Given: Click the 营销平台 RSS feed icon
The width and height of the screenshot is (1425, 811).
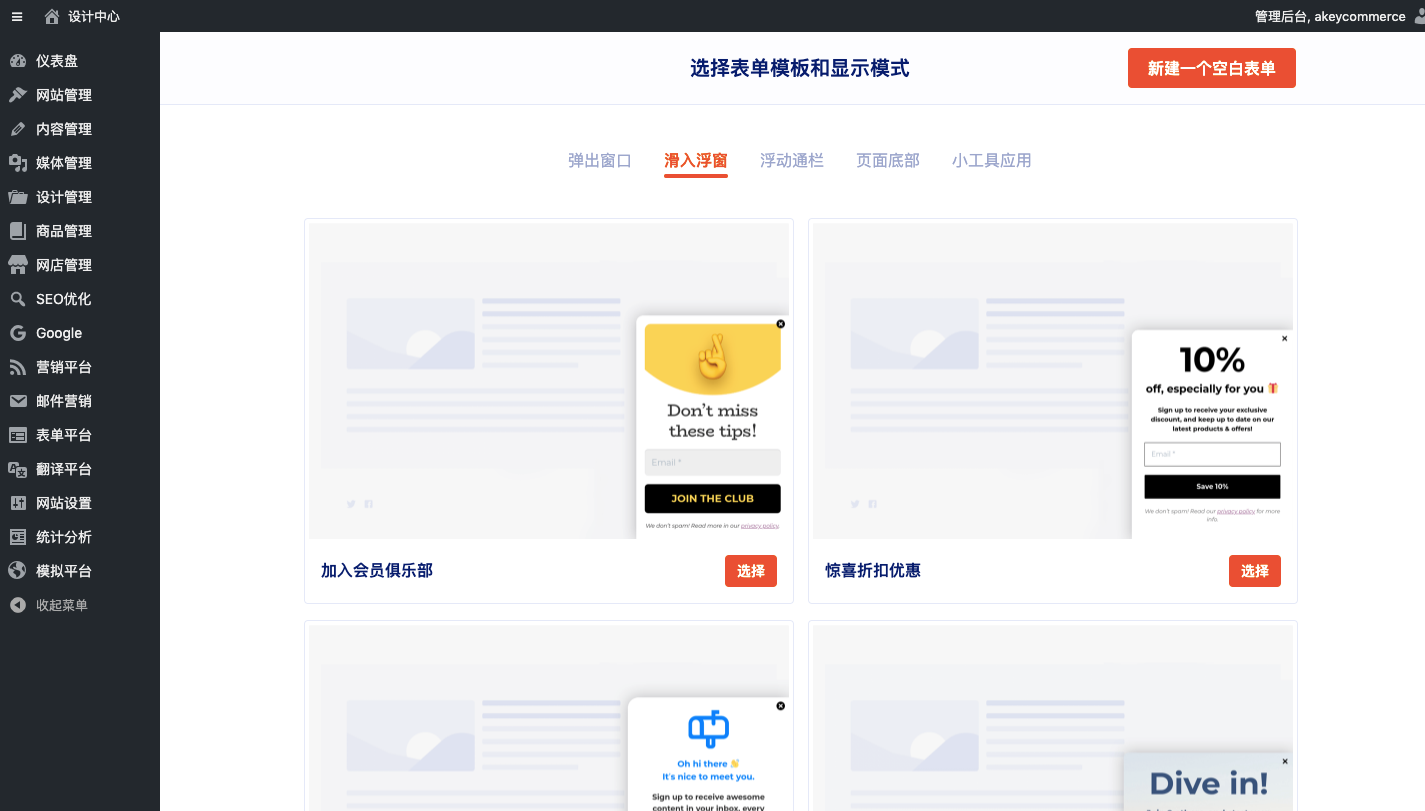Looking at the screenshot, I should (x=17, y=367).
